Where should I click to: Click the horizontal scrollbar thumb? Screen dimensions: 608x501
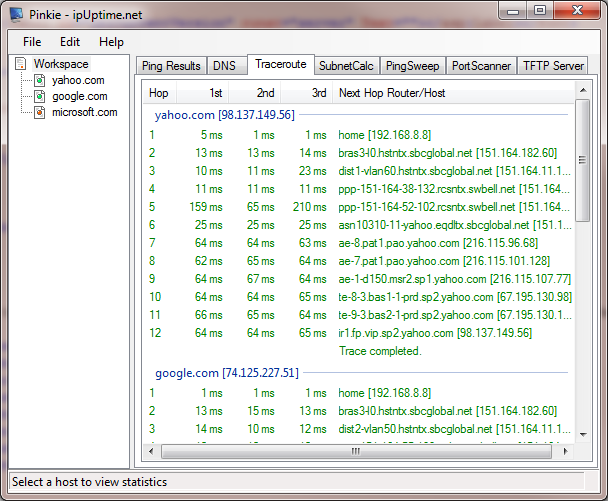point(356,451)
